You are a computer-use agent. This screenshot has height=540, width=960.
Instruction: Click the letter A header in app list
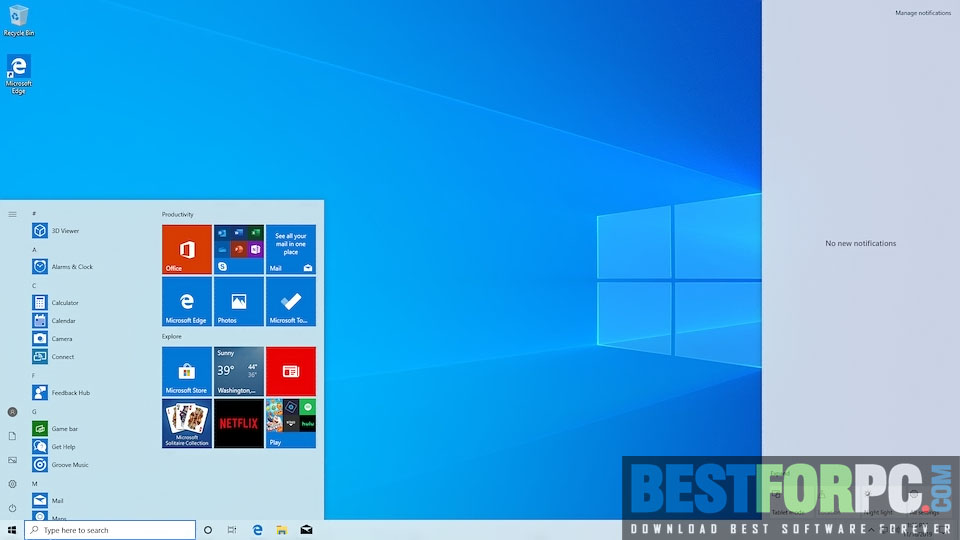[34, 250]
